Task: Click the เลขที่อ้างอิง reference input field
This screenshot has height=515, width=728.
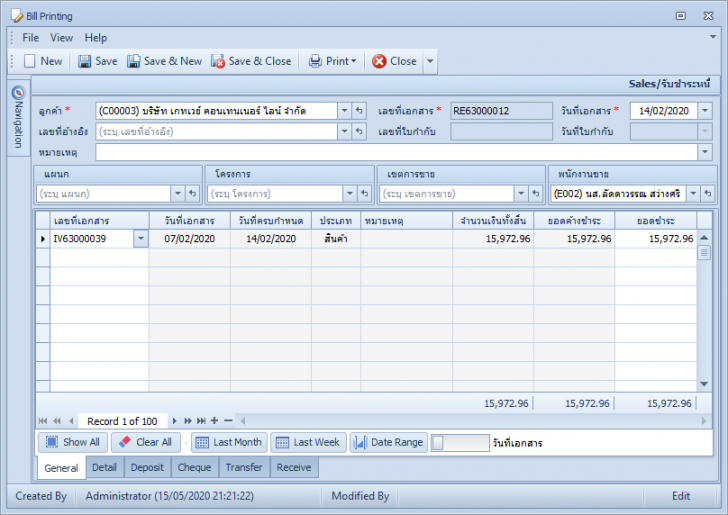Action: tap(216, 131)
